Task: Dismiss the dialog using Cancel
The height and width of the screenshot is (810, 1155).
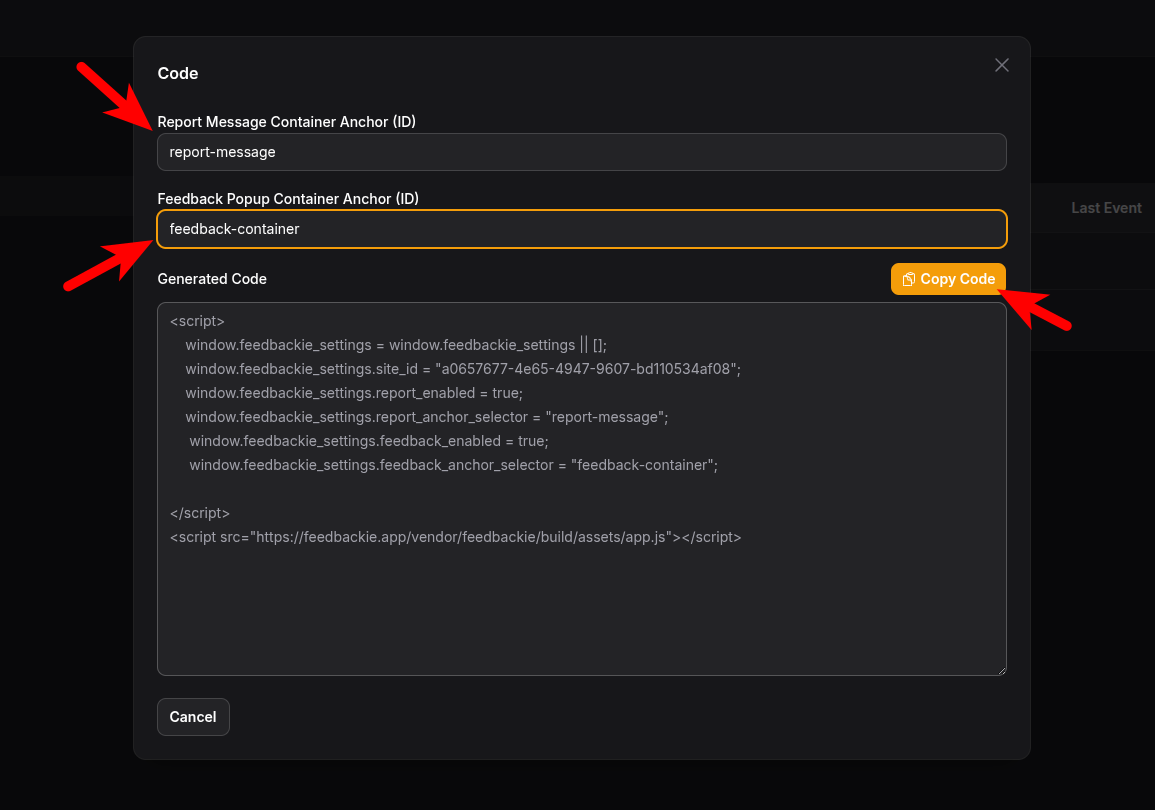Action: tap(193, 717)
